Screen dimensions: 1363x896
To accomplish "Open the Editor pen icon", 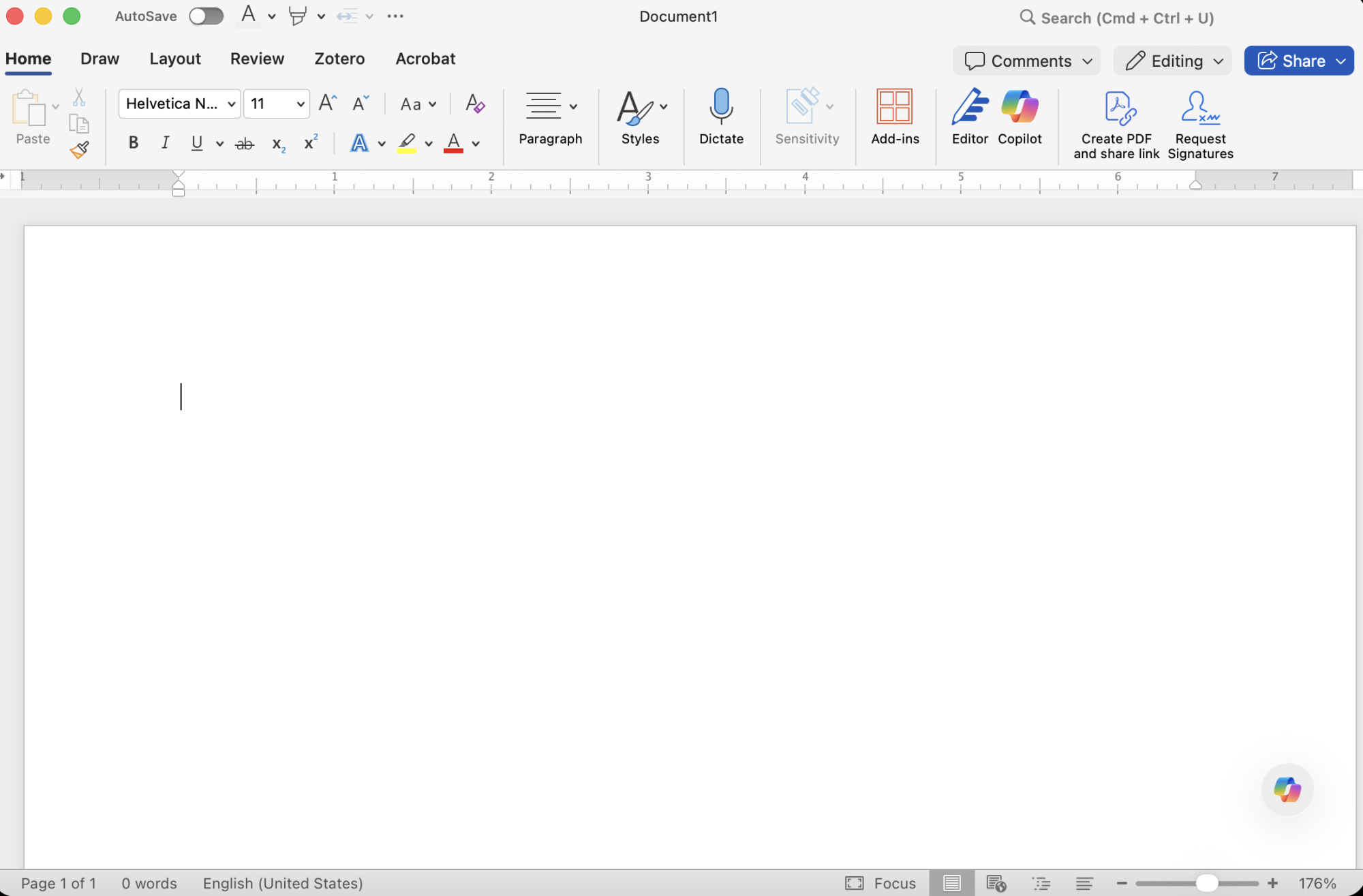I will pyautogui.click(x=970, y=107).
